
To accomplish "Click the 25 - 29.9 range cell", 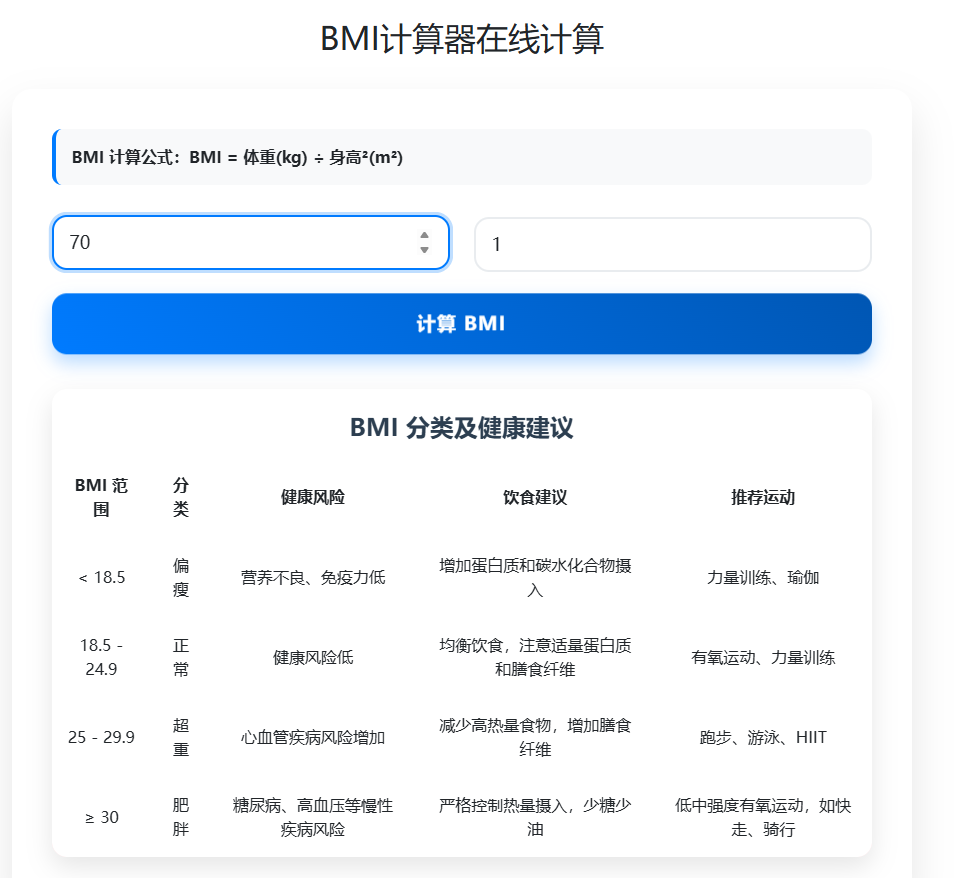I will click(101, 737).
